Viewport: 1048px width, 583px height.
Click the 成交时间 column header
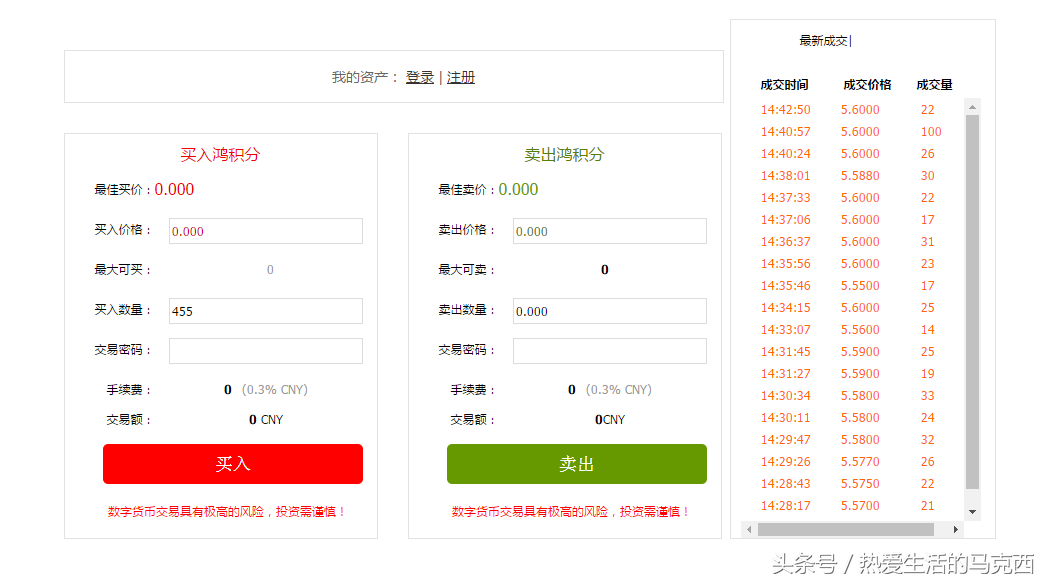[784, 85]
